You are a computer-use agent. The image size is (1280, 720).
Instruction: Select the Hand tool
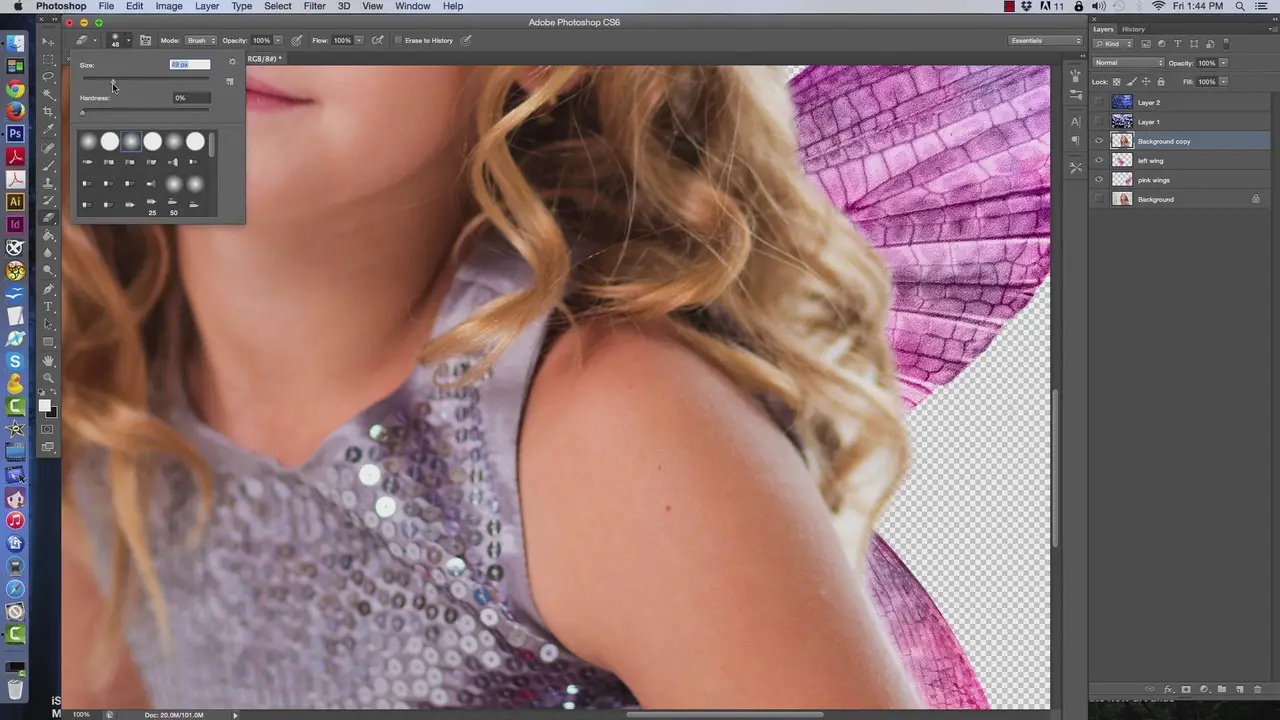(x=47, y=360)
